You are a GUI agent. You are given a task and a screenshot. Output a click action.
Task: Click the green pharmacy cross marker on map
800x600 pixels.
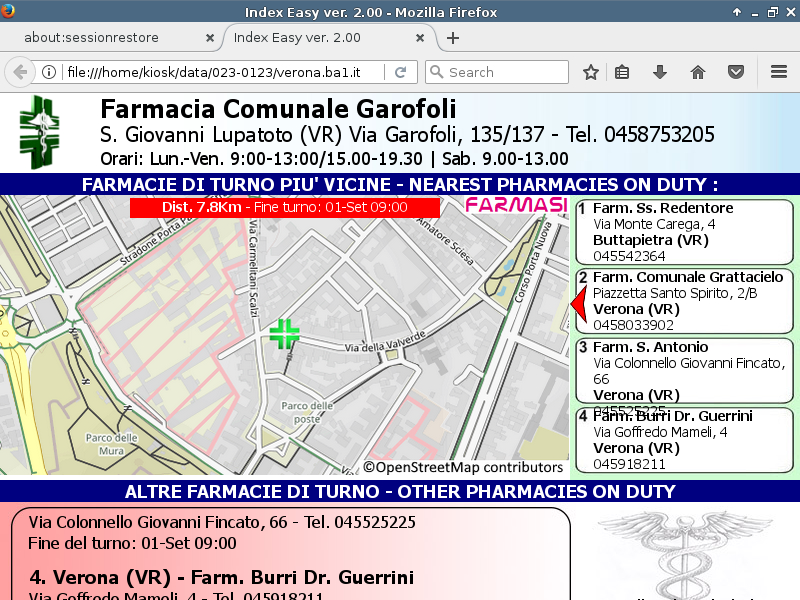tap(284, 334)
